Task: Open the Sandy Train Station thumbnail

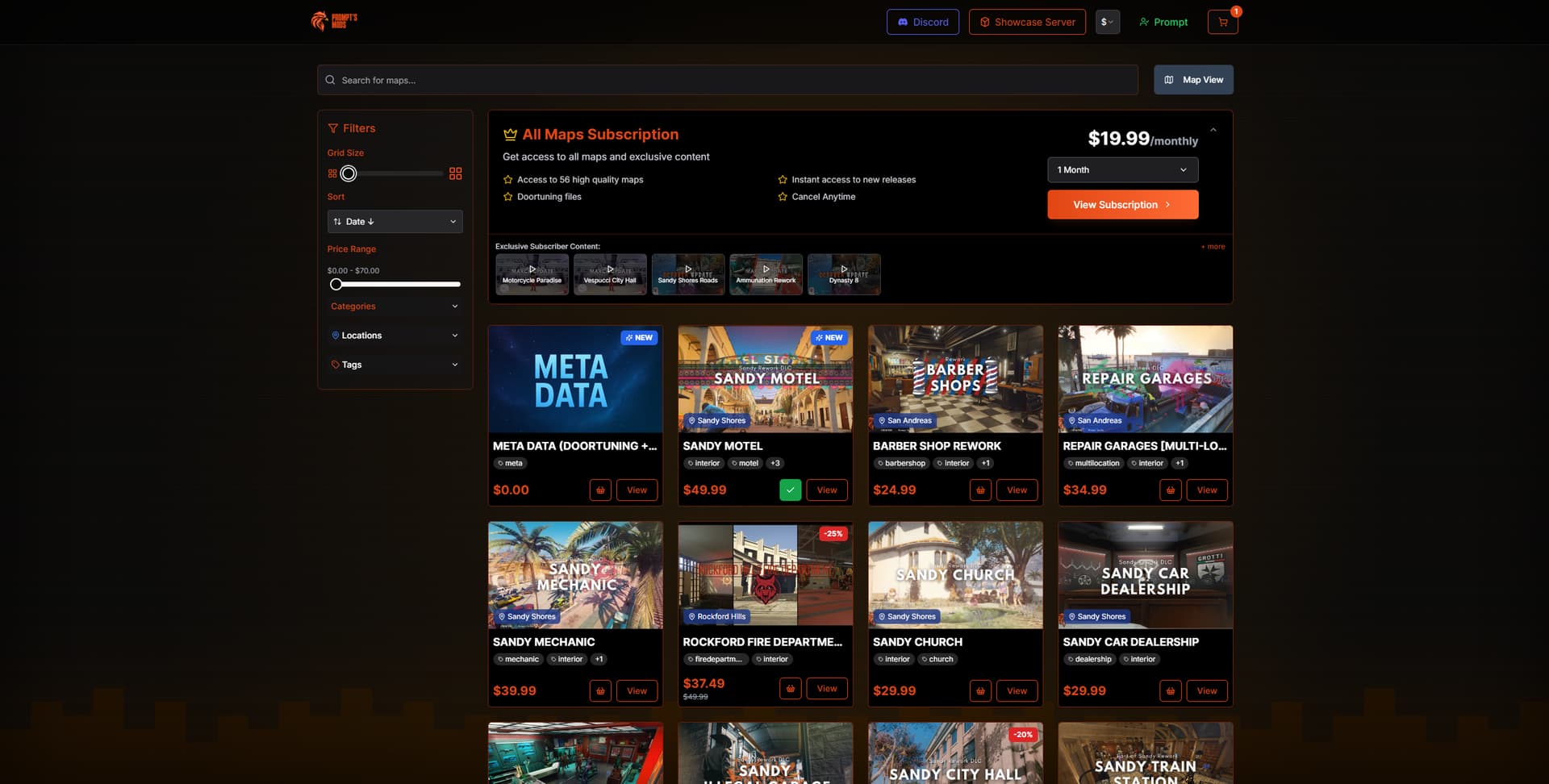Action: pos(1146,753)
